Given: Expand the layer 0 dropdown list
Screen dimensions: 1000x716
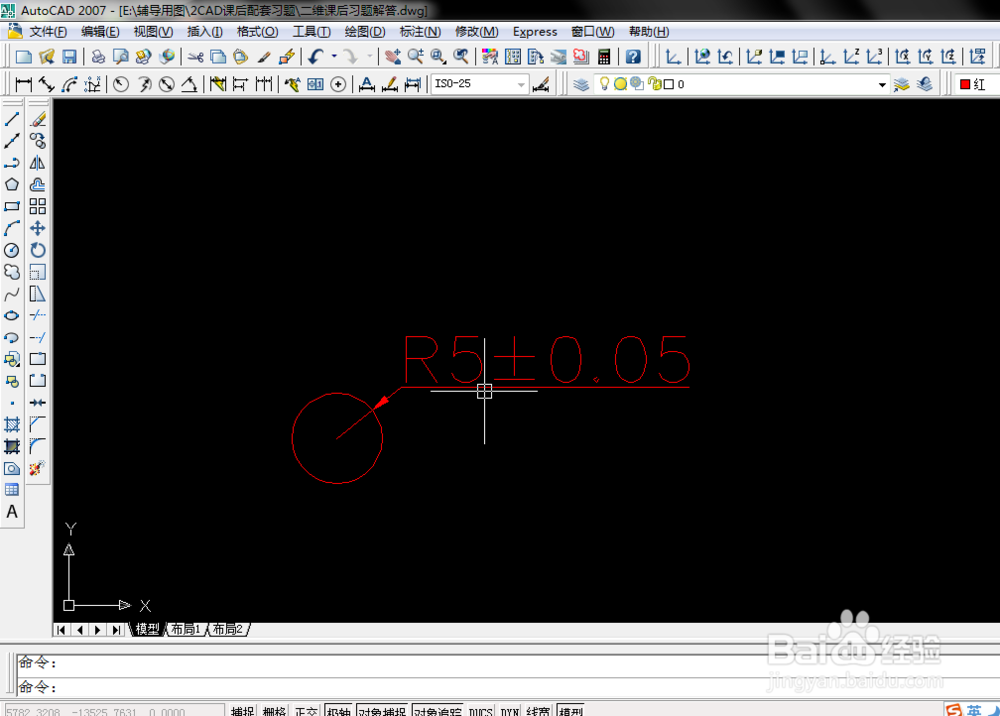Looking at the screenshot, I should click(x=882, y=84).
